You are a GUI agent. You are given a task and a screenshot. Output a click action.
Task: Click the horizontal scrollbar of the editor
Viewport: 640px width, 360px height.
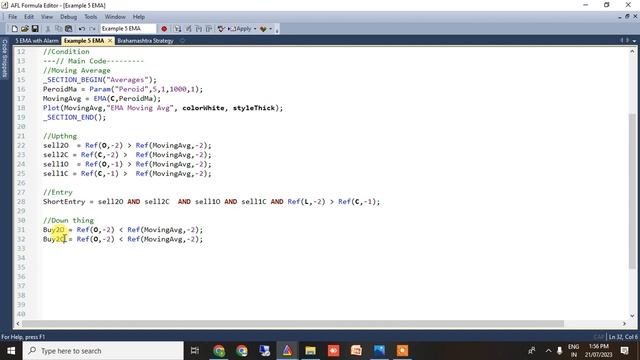point(293,324)
